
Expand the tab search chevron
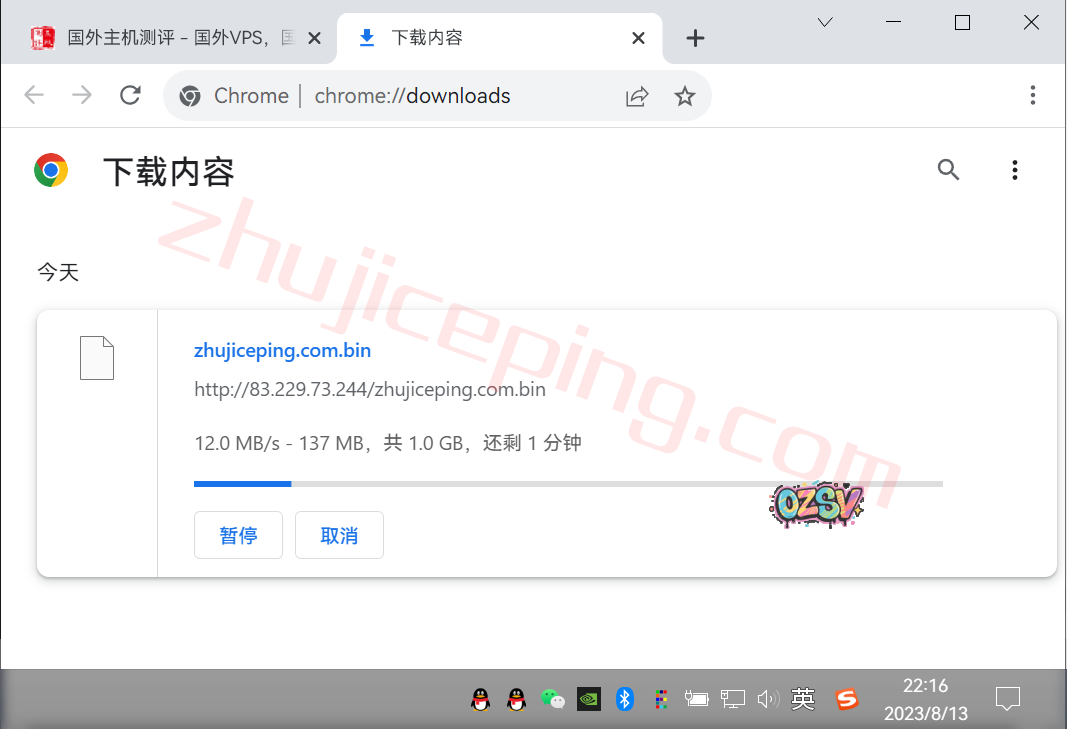tap(825, 22)
